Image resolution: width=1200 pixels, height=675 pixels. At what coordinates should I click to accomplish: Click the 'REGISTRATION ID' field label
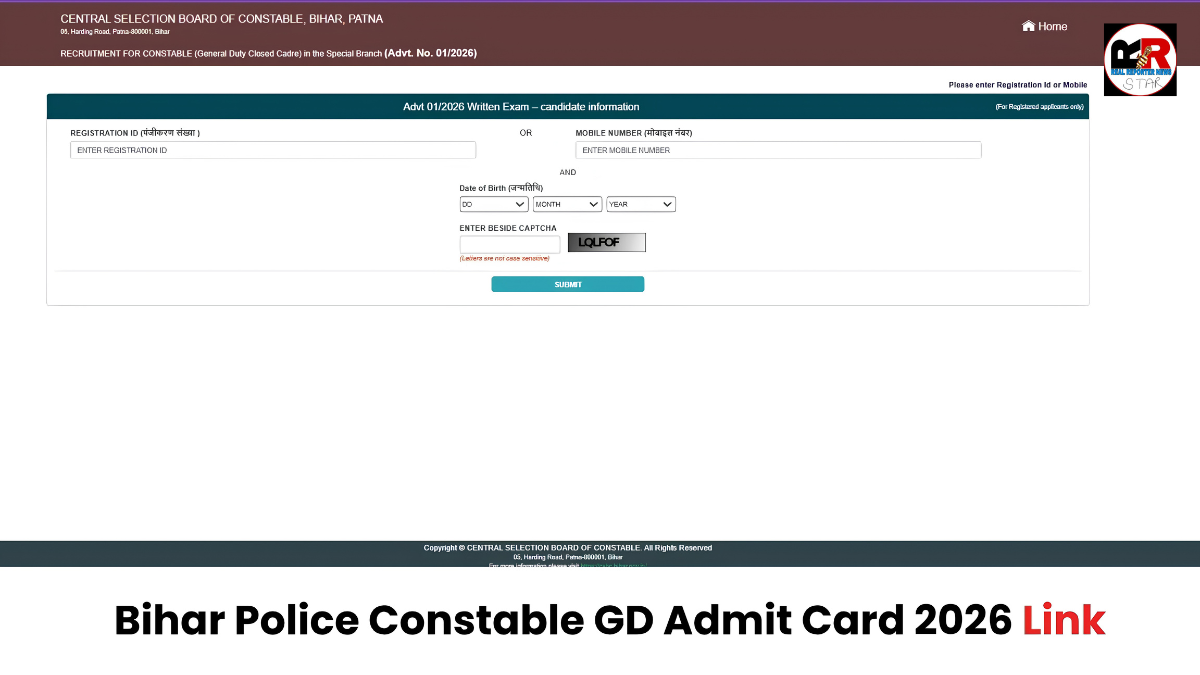pos(135,133)
